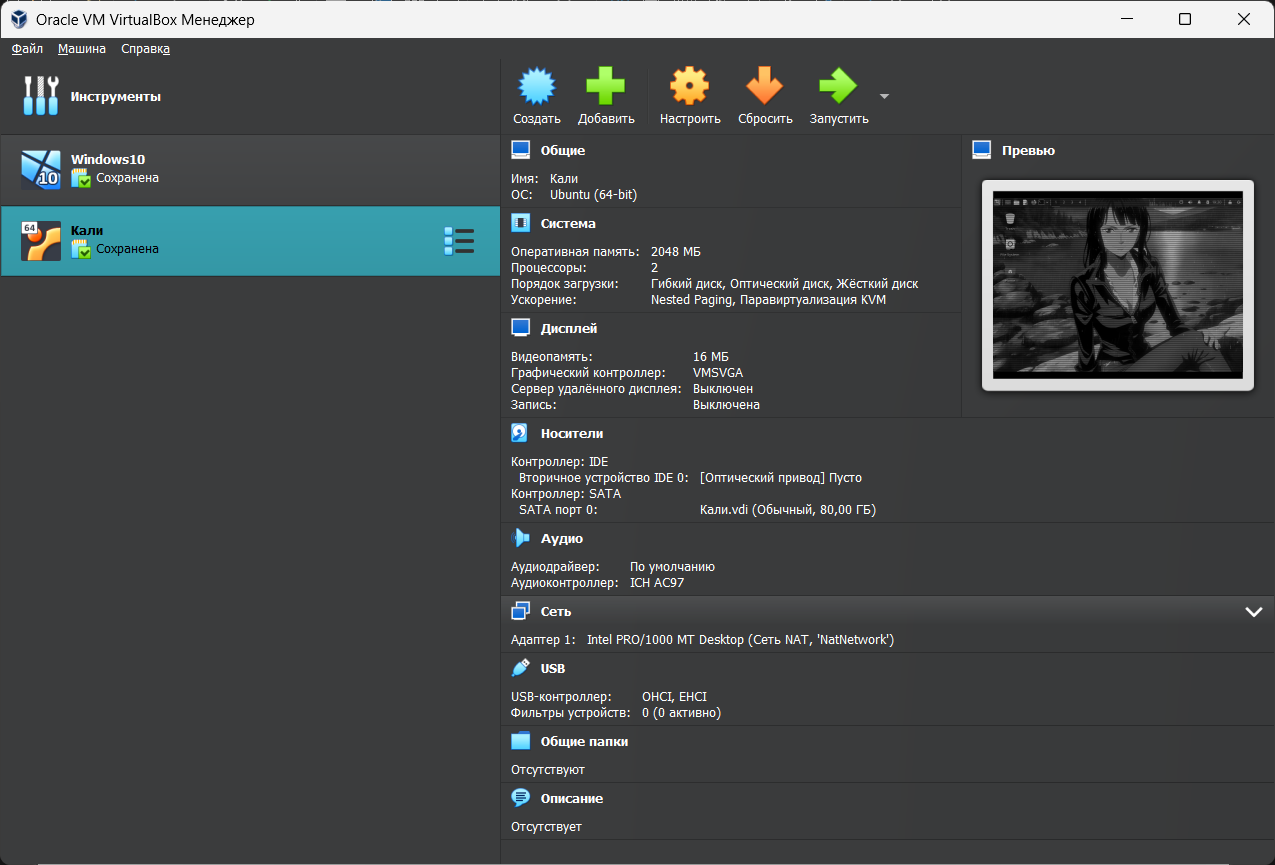This screenshot has width=1275, height=865.
Task: Click the 'OHCI, EHCI' USB controller value
Action: [x=674, y=696]
